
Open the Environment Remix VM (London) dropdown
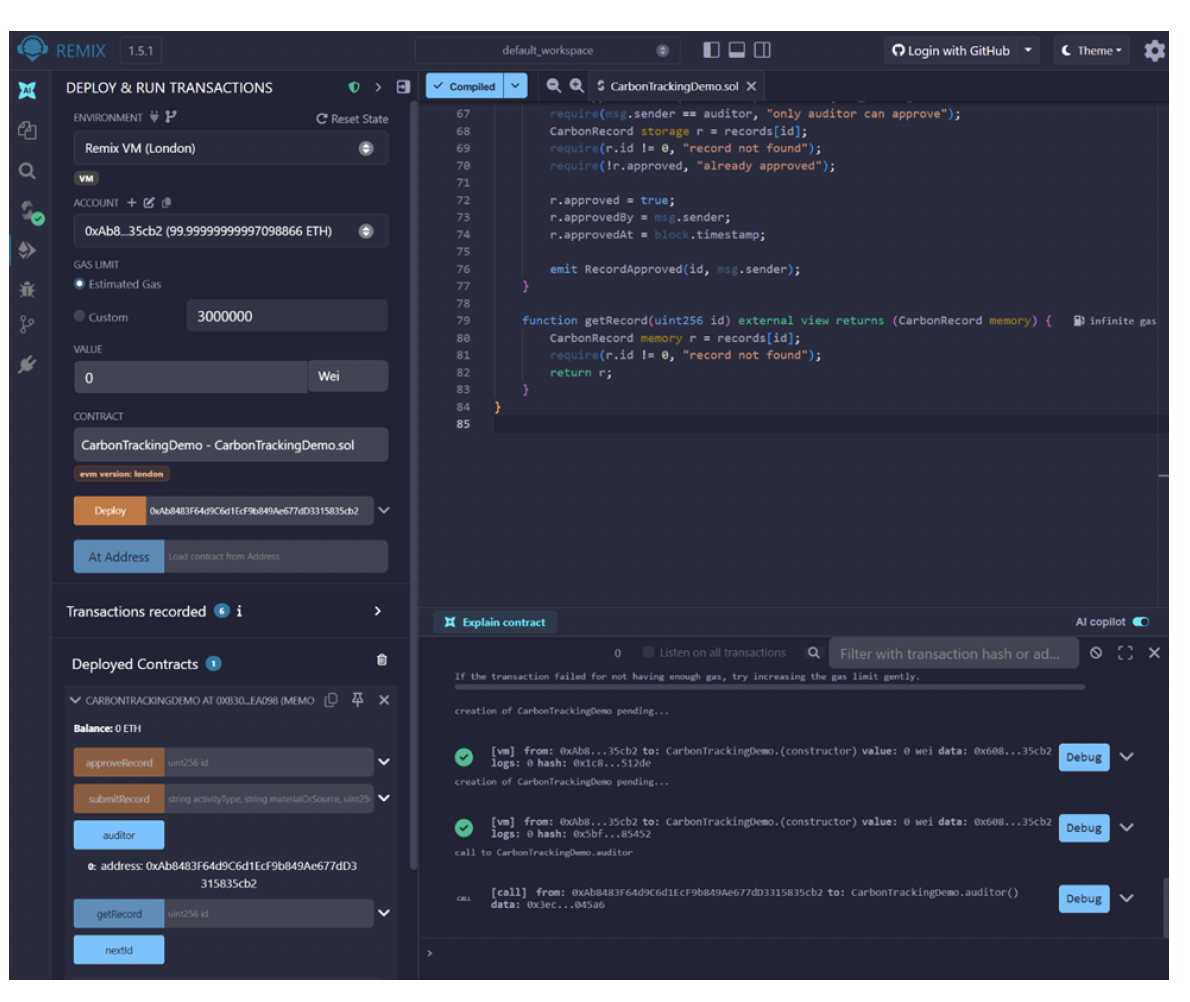(231, 148)
